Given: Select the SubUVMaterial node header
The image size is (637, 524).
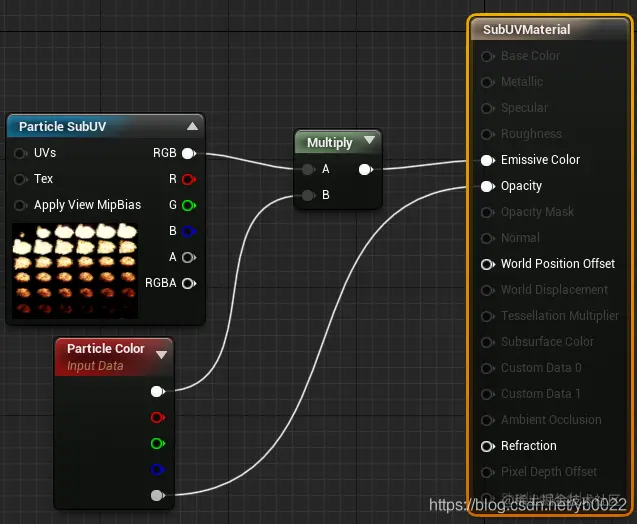Looking at the screenshot, I should (x=550, y=29).
